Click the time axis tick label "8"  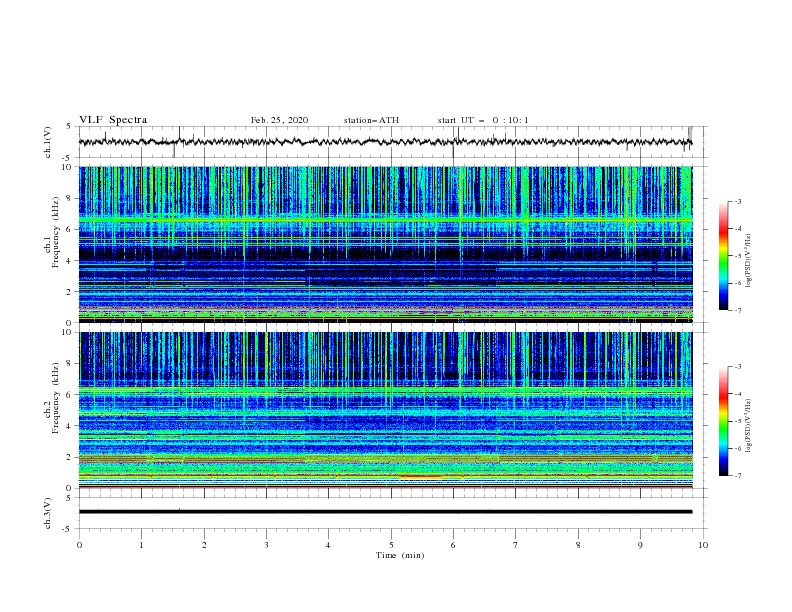point(578,545)
